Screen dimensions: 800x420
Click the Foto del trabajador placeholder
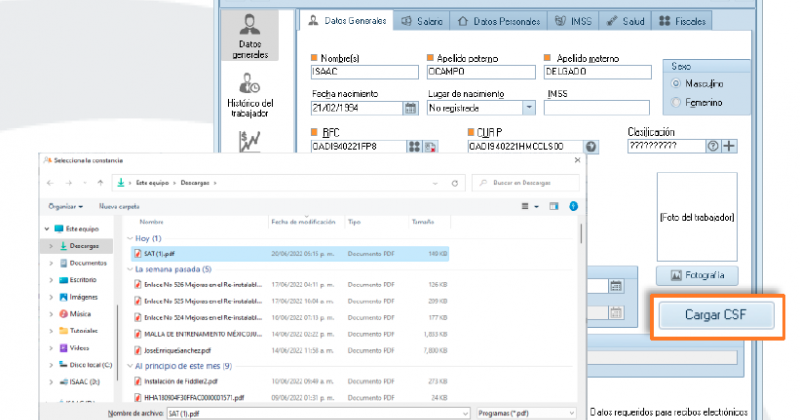click(x=697, y=217)
